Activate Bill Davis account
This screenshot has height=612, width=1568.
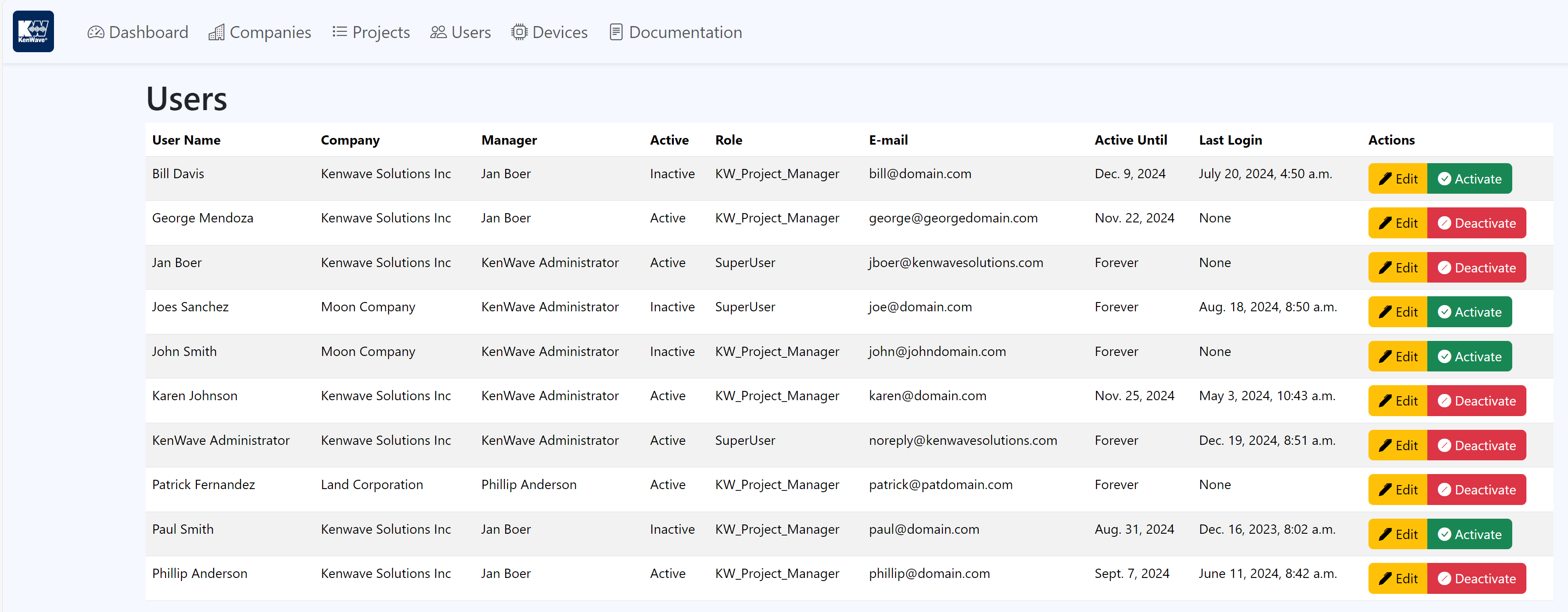(1469, 179)
